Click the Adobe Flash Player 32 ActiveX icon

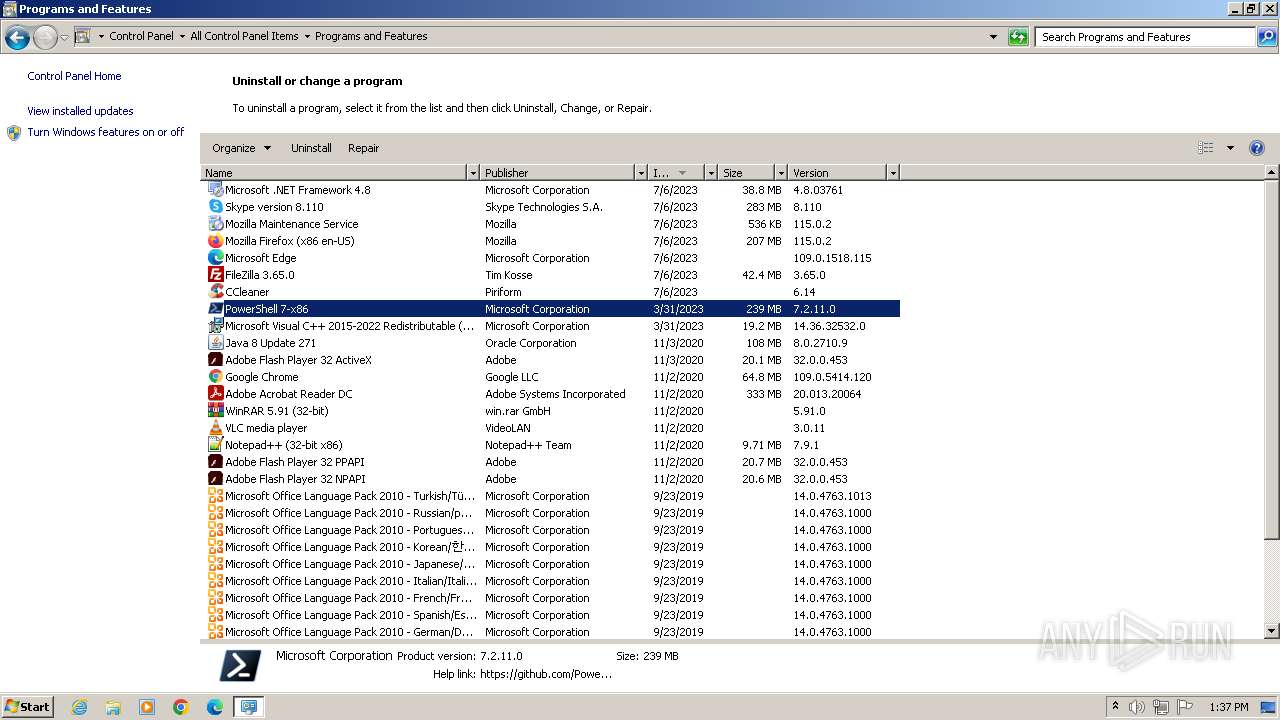tap(215, 360)
